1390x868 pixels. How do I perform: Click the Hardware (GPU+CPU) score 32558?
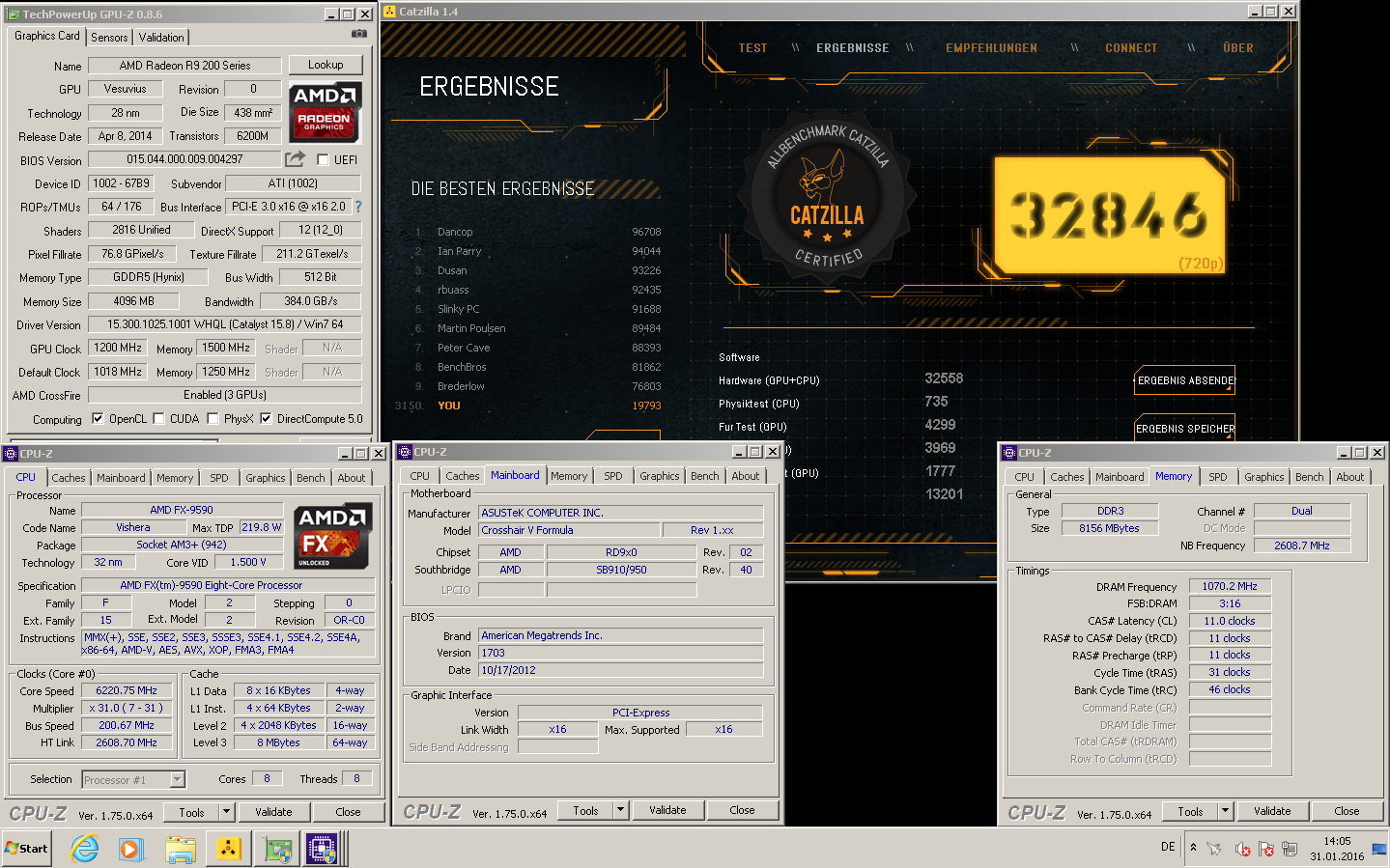944,378
